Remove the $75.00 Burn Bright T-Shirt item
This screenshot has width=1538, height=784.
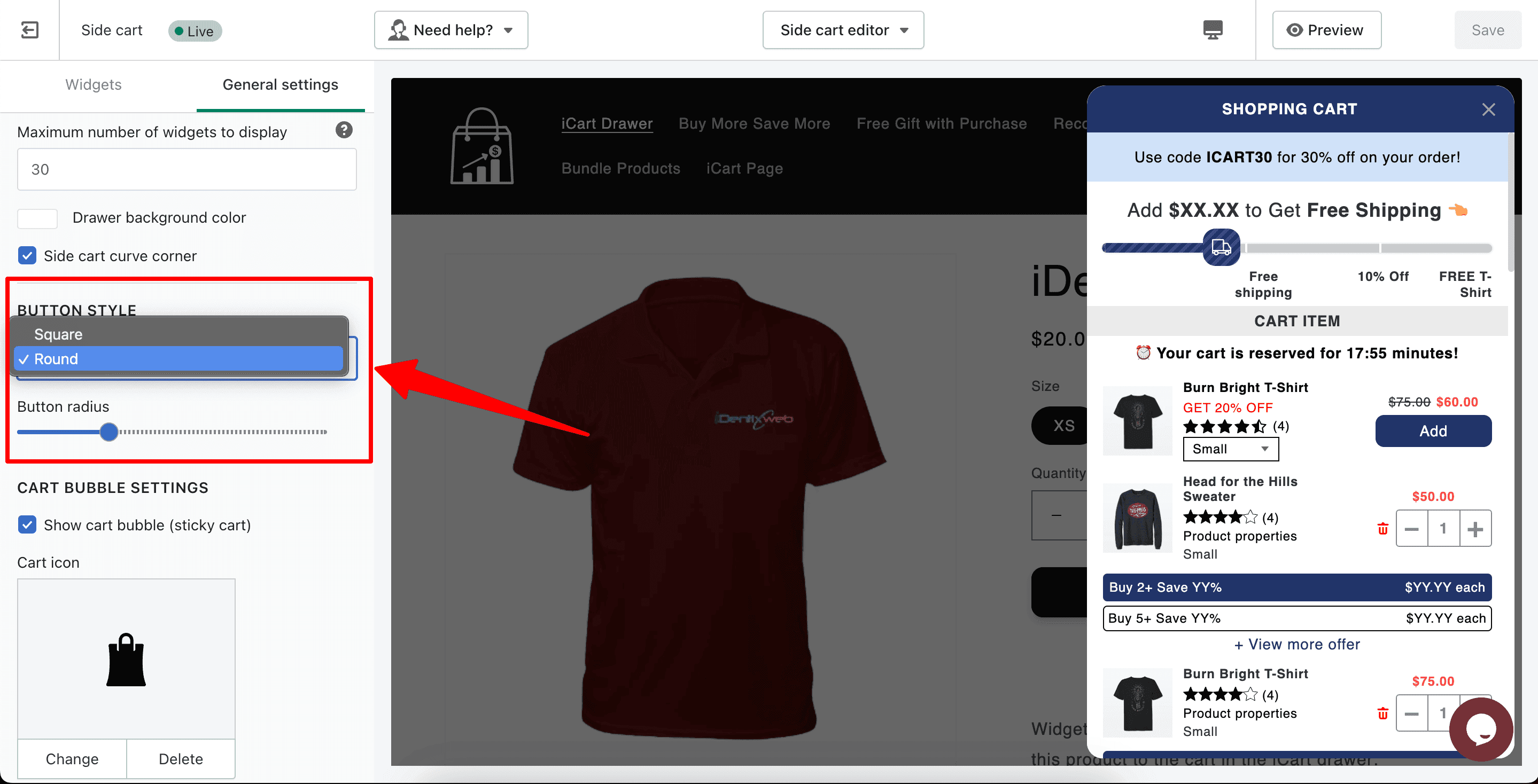[x=1382, y=714]
